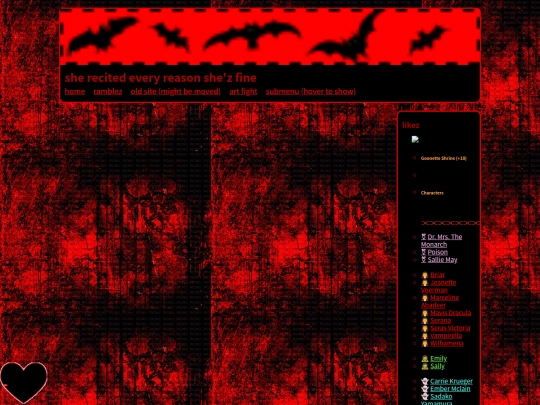
Task: Follow the Jeanette Voerman link
Action: (438, 286)
